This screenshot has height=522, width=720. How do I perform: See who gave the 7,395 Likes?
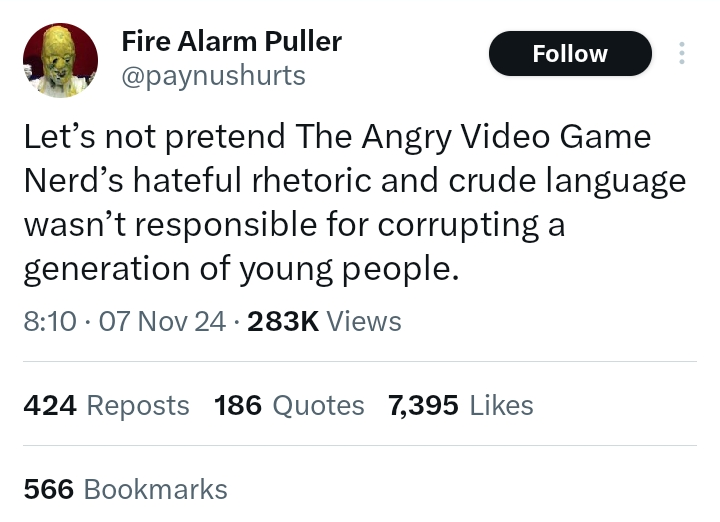tap(460, 405)
